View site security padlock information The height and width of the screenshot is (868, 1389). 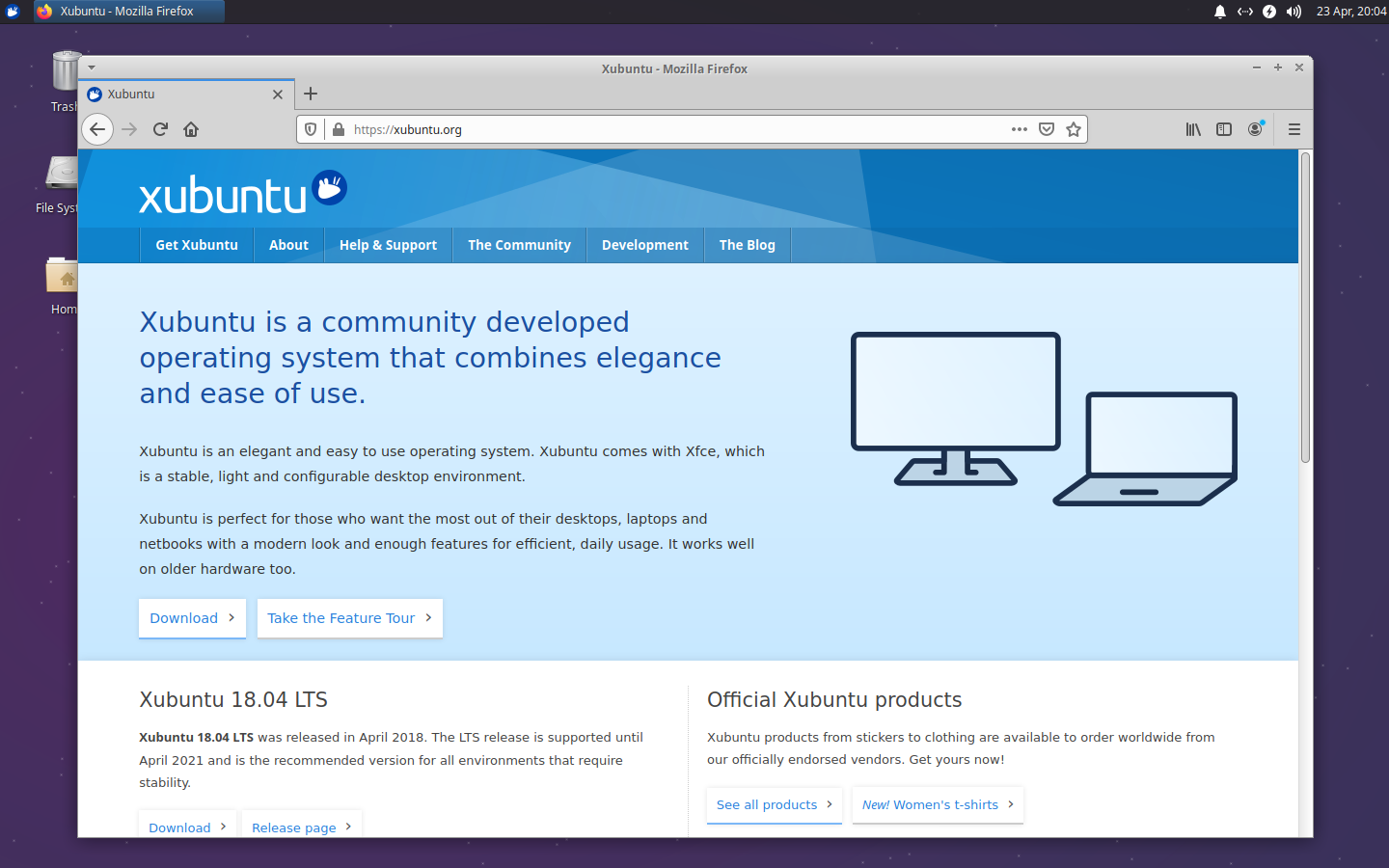tap(339, 129)
